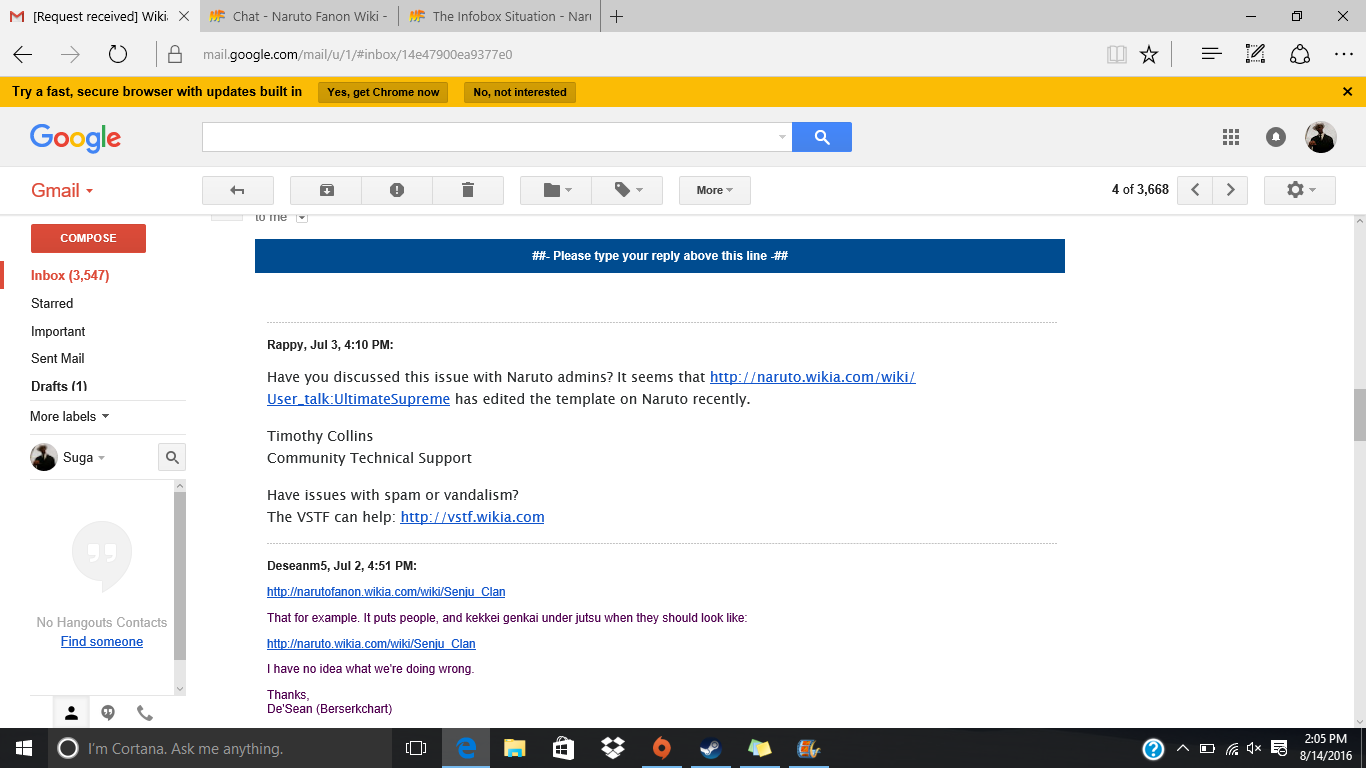The width and height of the screenshot is (1366, 768).
Task: Search Hangouts contacts magnifier icon
Action: (x=172, y=457)
